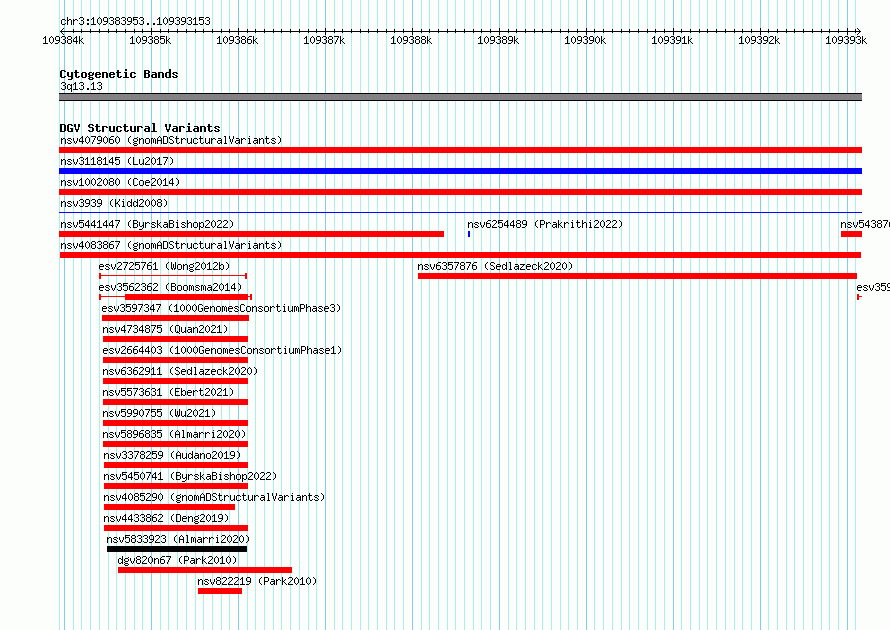Click the 109386k ruler position label
Viewport: 890px width, 630px height.
point(237,40)
